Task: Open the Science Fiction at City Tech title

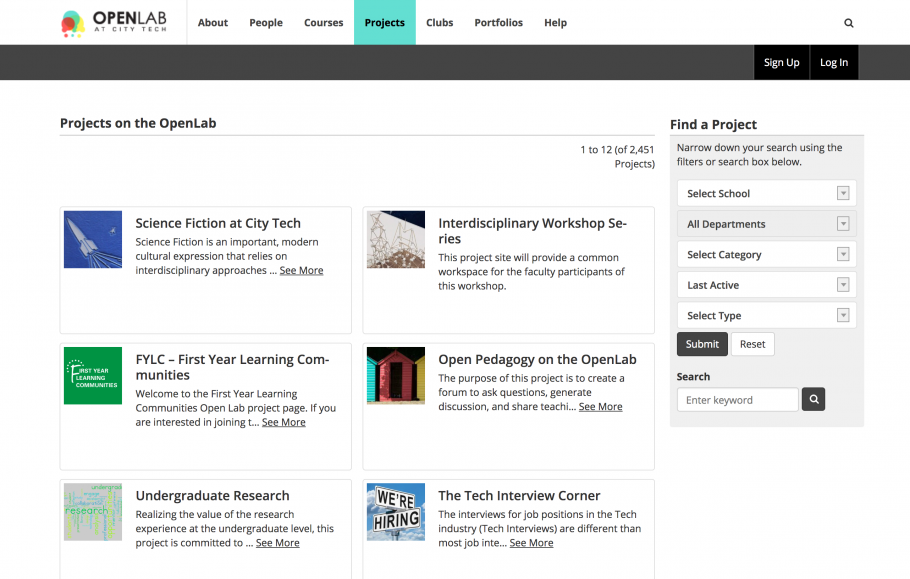Action: click(x=218, y=223)
